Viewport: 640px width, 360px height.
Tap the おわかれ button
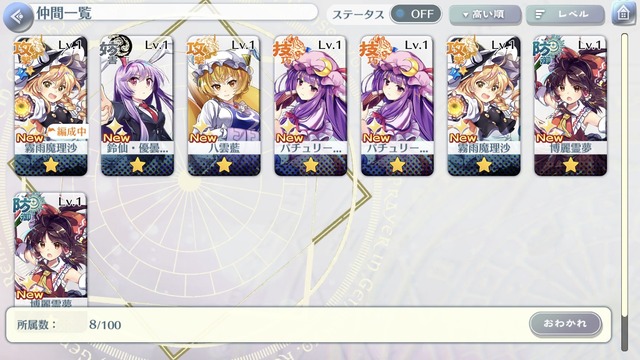point(565,323)
